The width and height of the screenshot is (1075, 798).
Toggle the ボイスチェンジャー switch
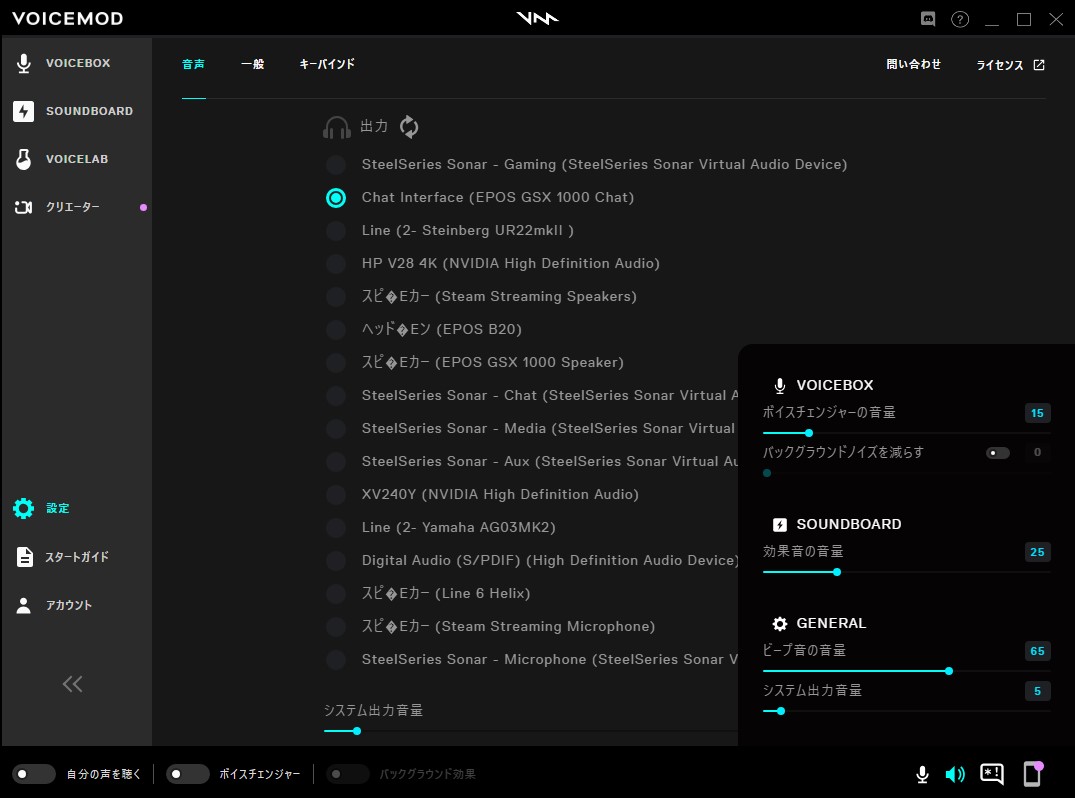coord(187,774)
